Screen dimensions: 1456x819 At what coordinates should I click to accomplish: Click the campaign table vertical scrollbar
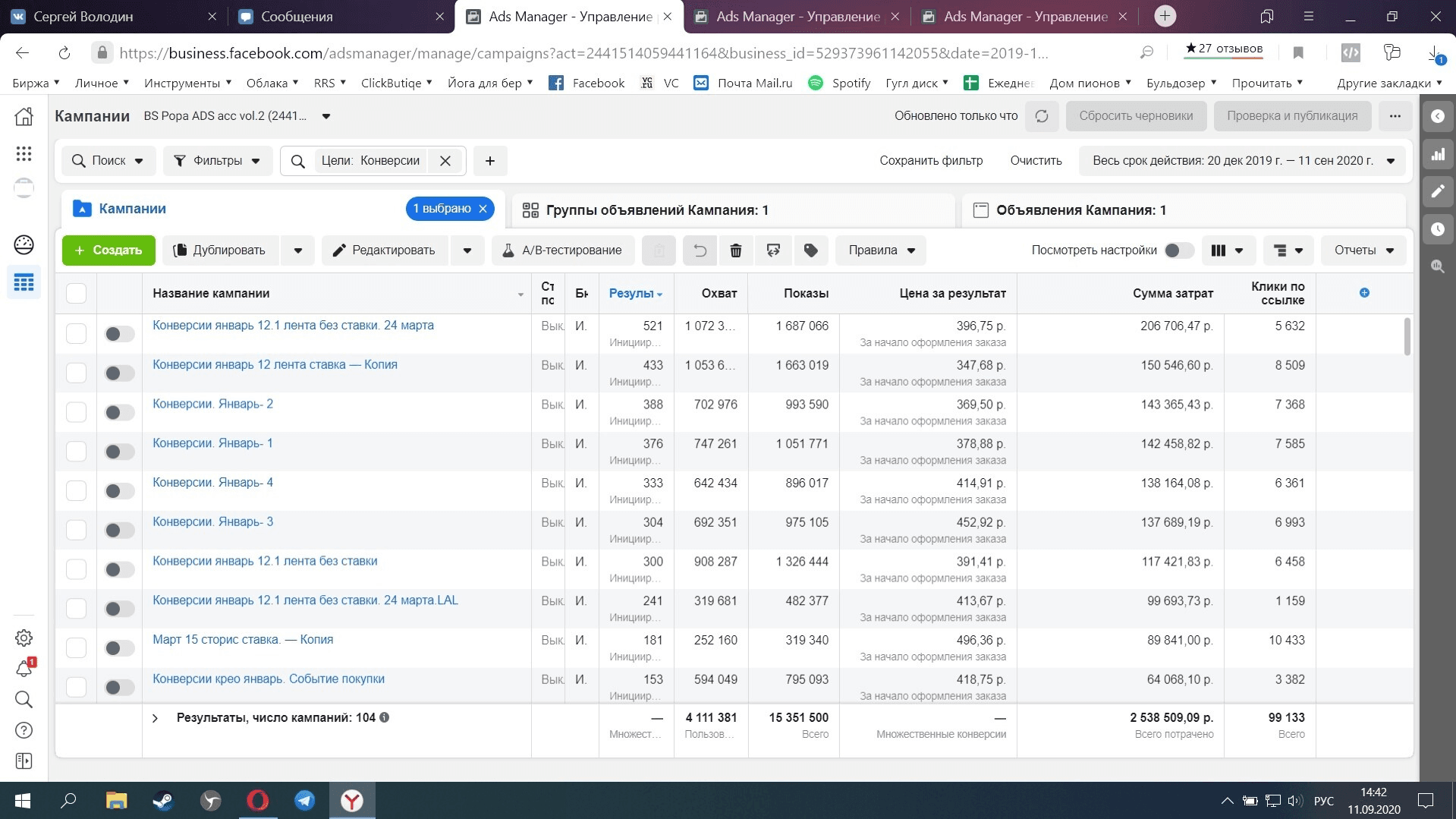1407,336
